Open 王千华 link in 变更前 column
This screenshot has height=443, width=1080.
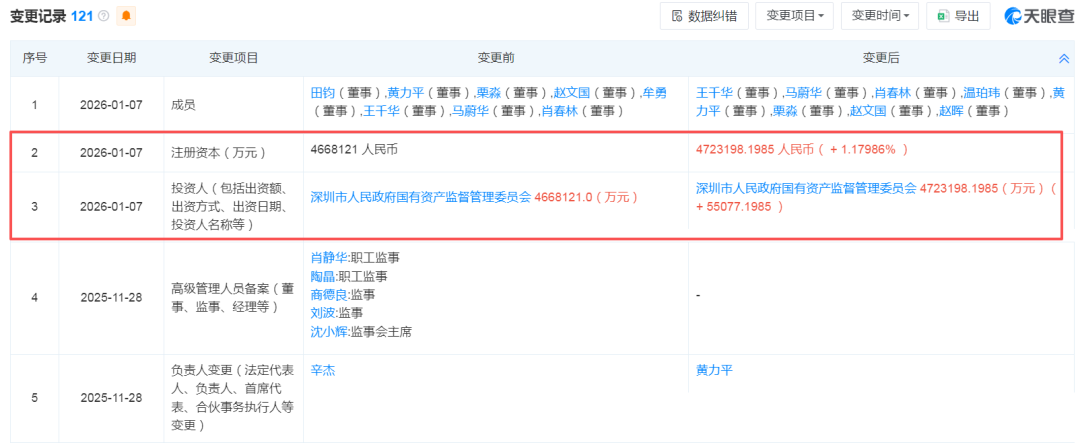pyautogui.click(x=382, y=111)
